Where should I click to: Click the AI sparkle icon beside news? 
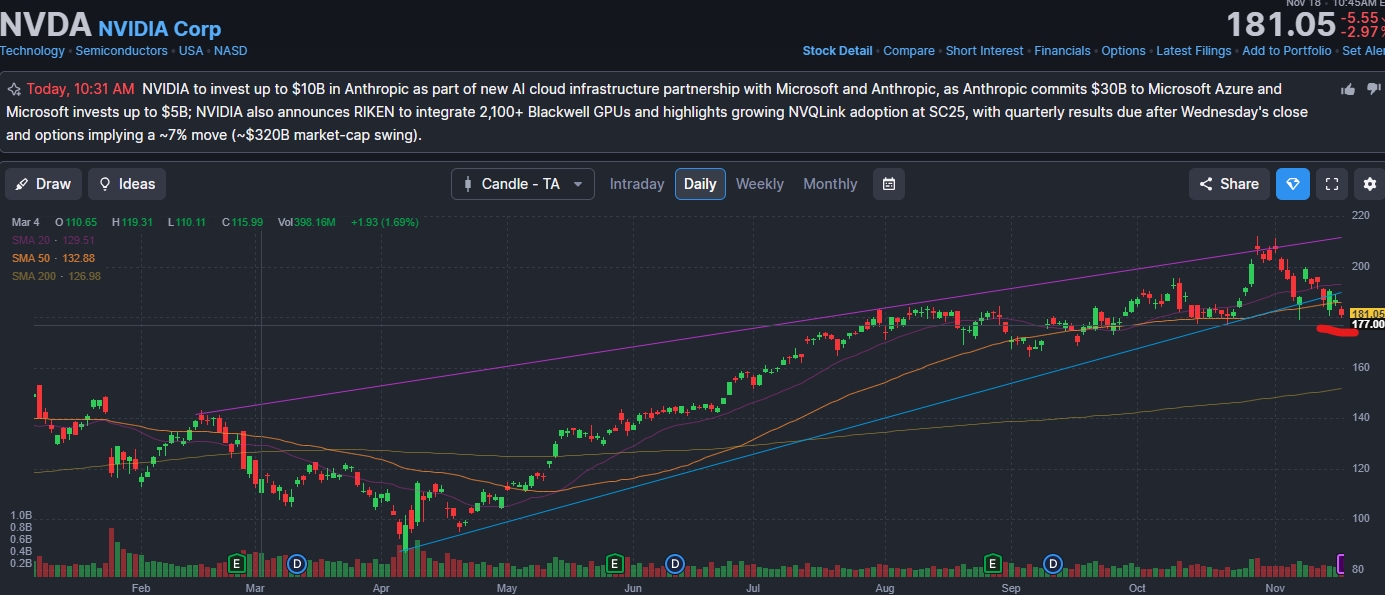tap(14, 89)
